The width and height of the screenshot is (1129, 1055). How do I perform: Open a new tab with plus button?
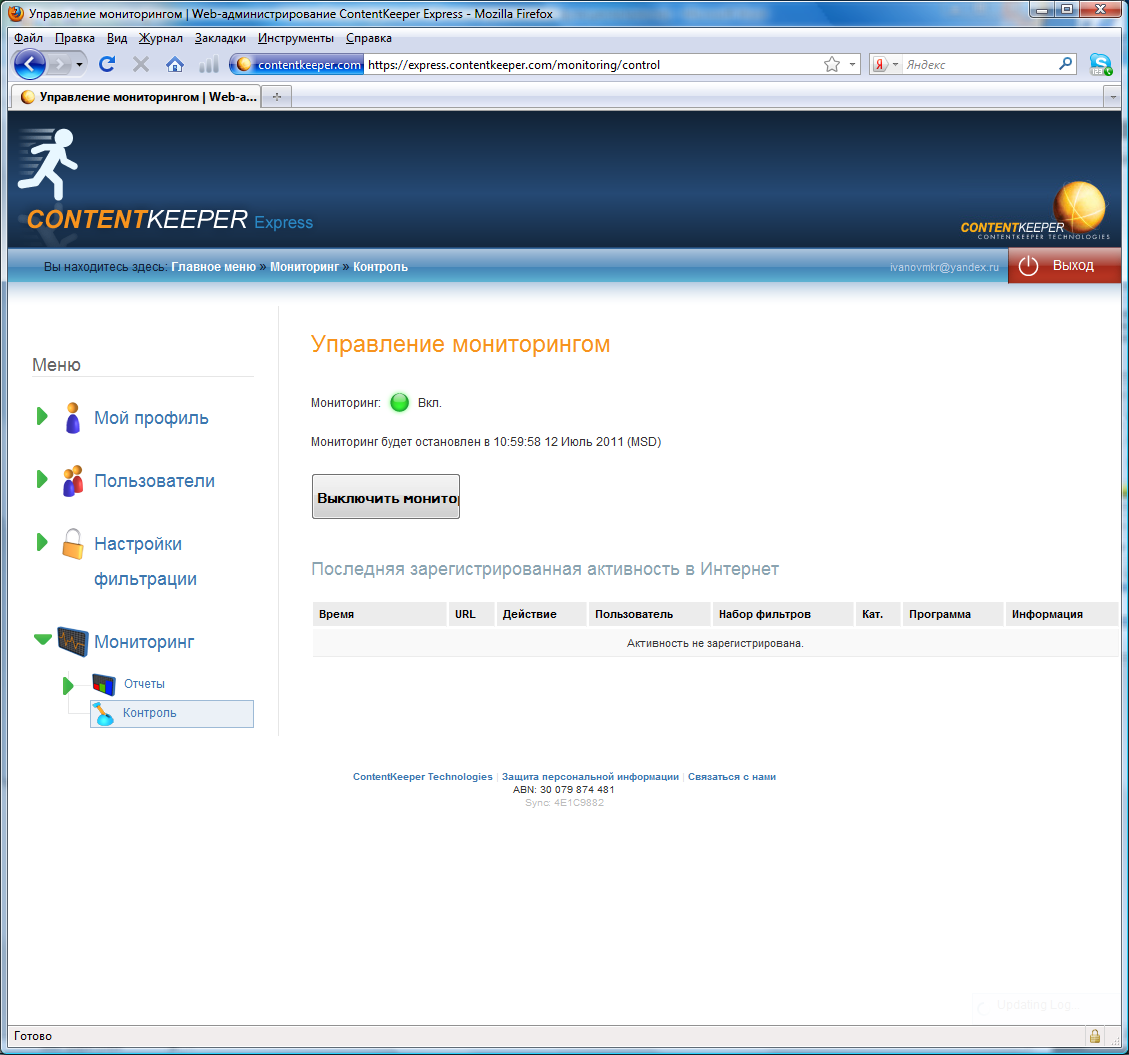click(277, 96)
